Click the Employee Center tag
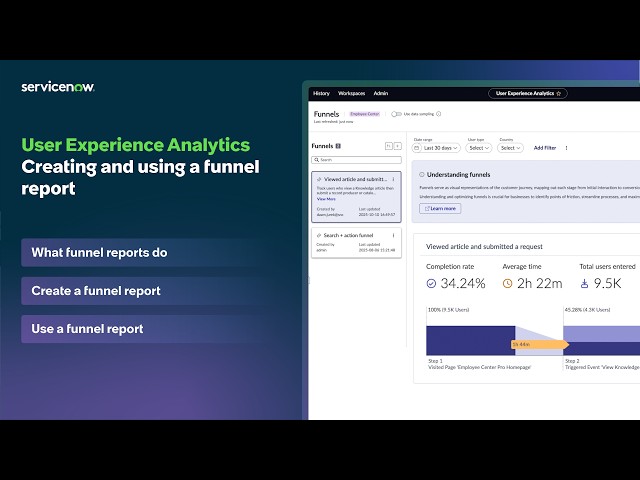640x480 pixels. tap(365, 114)
